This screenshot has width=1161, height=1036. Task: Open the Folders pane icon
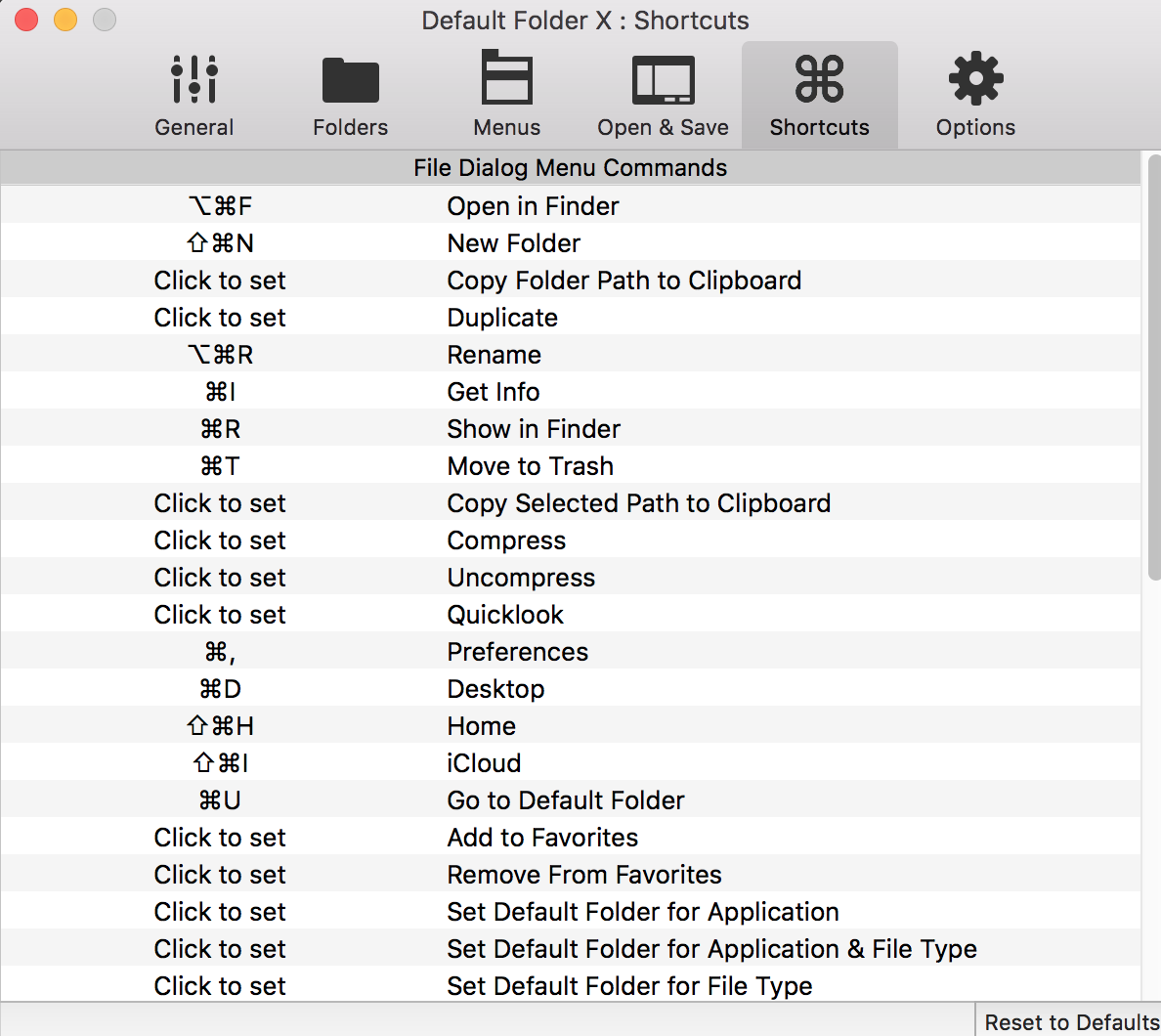pyautogui.click(x=350, y=80)
